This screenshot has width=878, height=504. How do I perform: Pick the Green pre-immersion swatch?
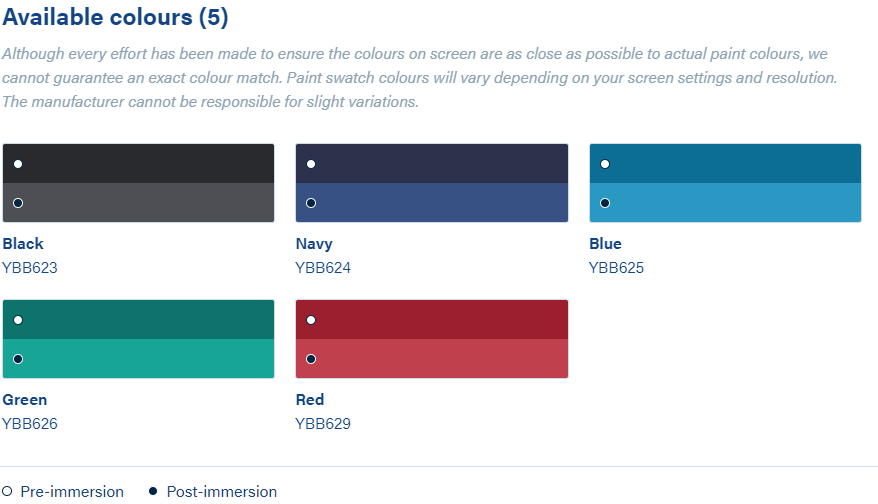click(138, 320)
